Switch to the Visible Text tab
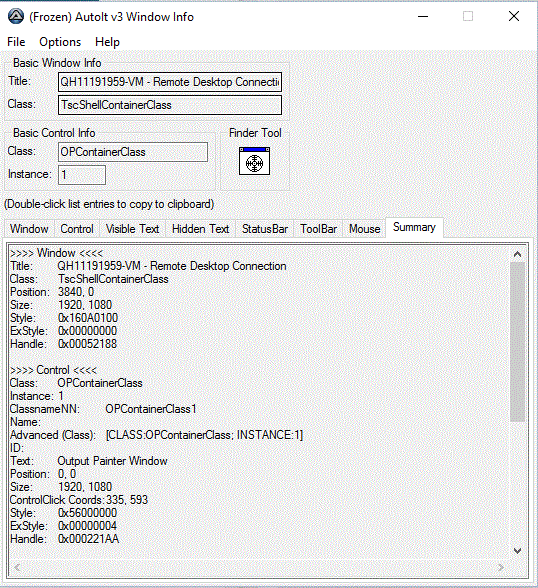Image resolution: width=538 pixels, height=588 pixels. click(x=132, y=229)
